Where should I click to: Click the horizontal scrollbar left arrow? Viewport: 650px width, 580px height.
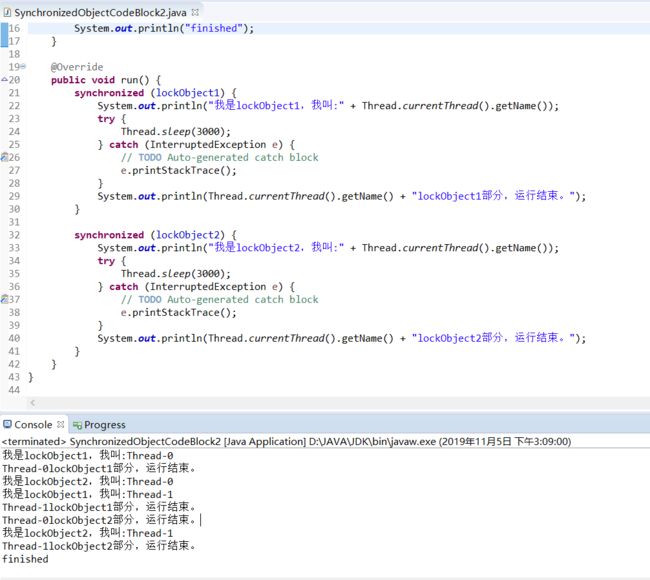coord(32,402)
